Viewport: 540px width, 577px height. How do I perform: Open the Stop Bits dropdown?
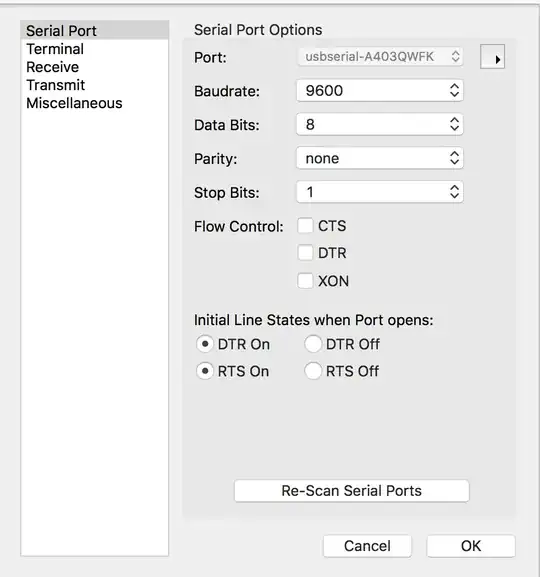380,192
